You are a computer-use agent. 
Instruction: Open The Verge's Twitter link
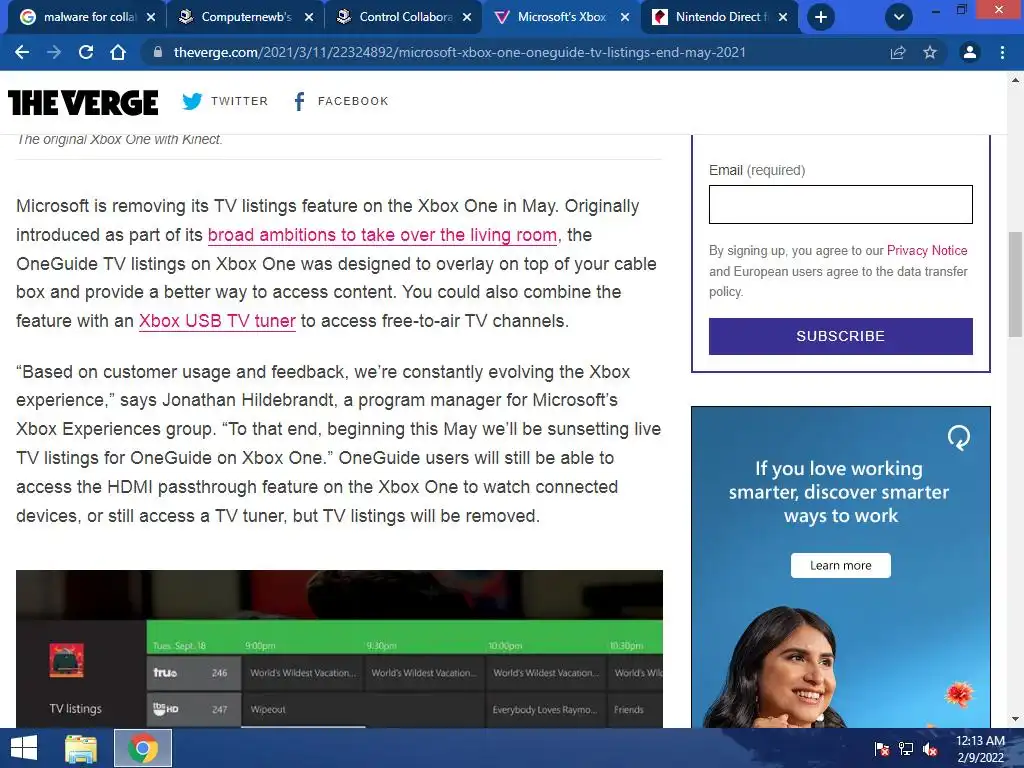pyautogui.click(x=225, y=101)
